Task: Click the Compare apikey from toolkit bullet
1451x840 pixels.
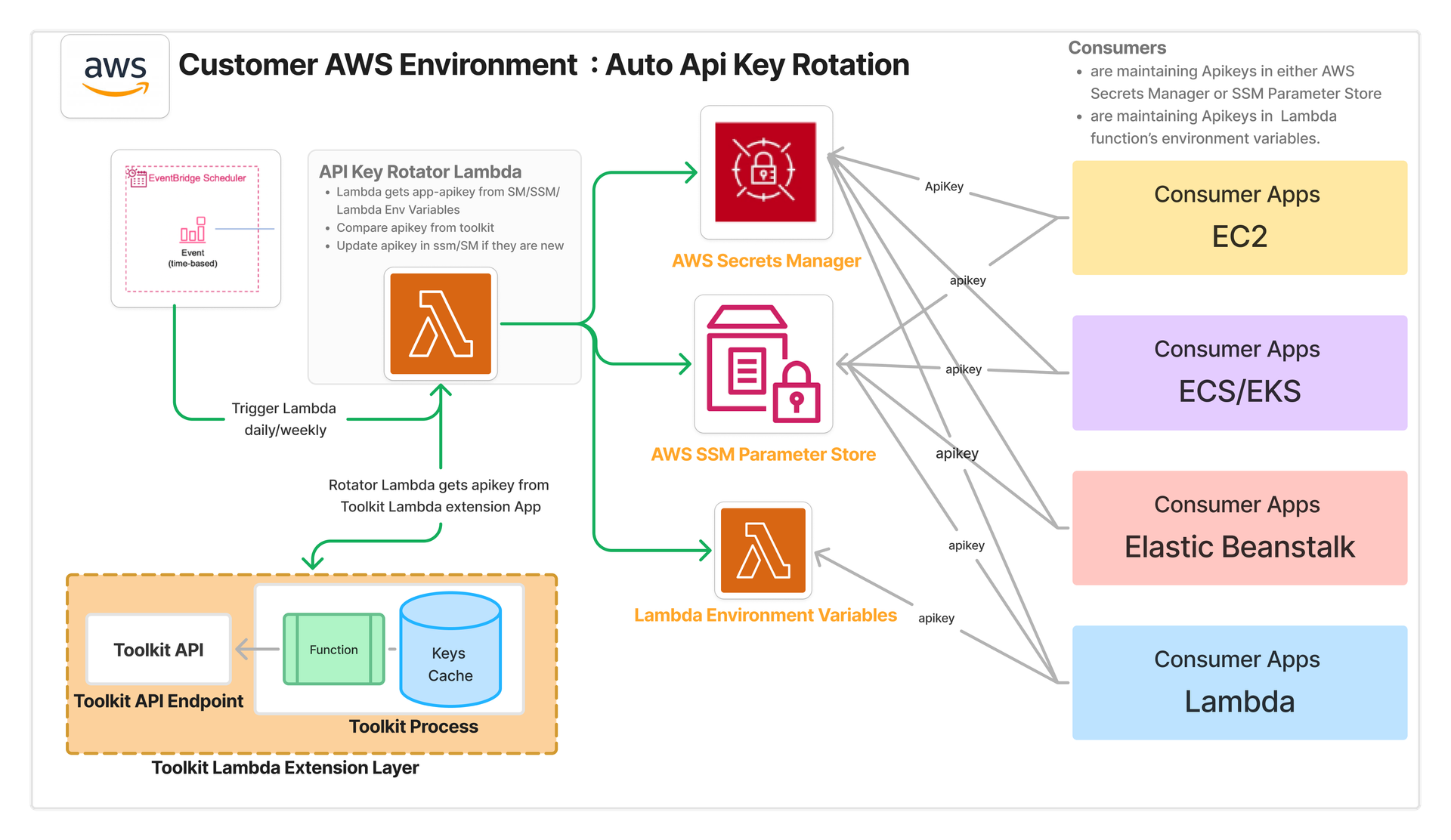Action: 415,227
